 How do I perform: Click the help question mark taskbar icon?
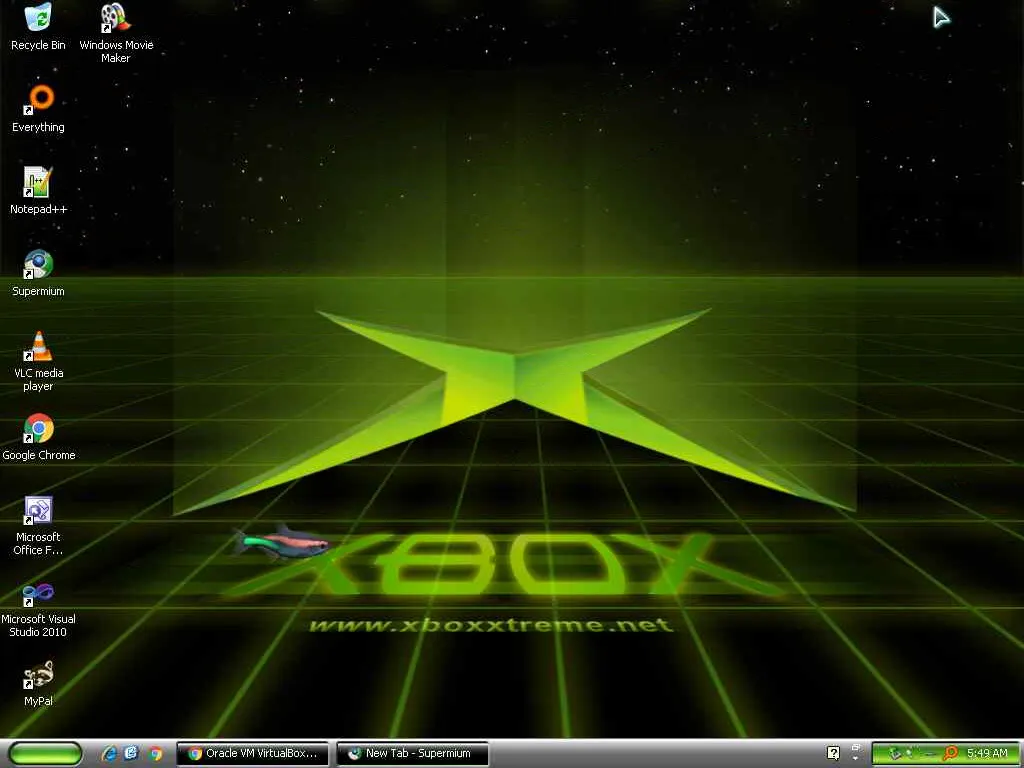(833, 753)
